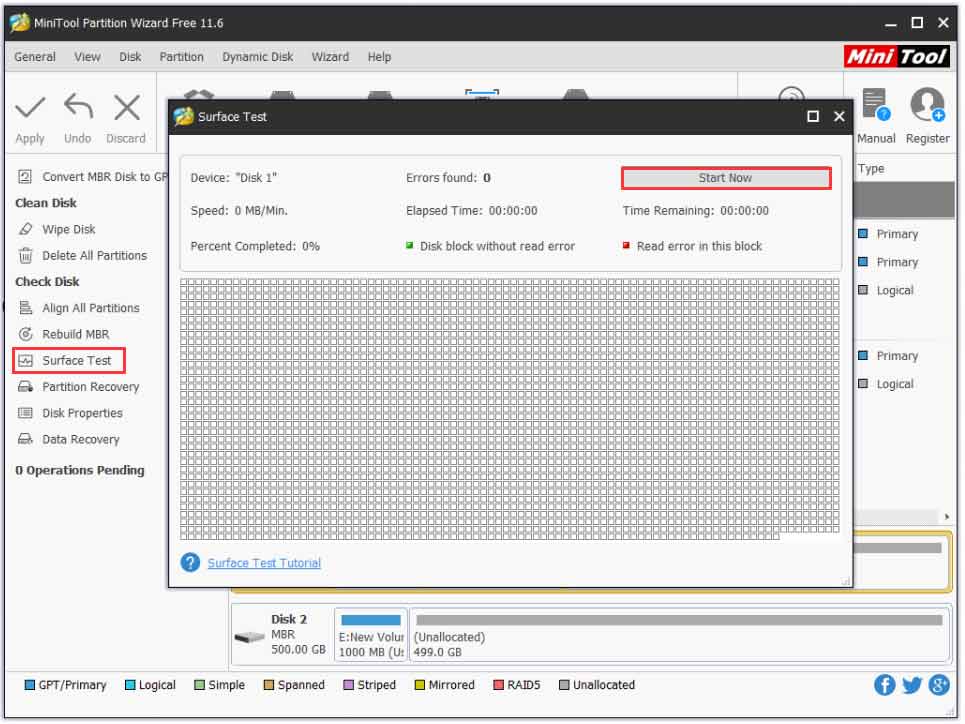The width and height of the screenshot is (965, 724).
Task: Open the Surface Test Tutorial link
Action: click(x=263, y=562)
